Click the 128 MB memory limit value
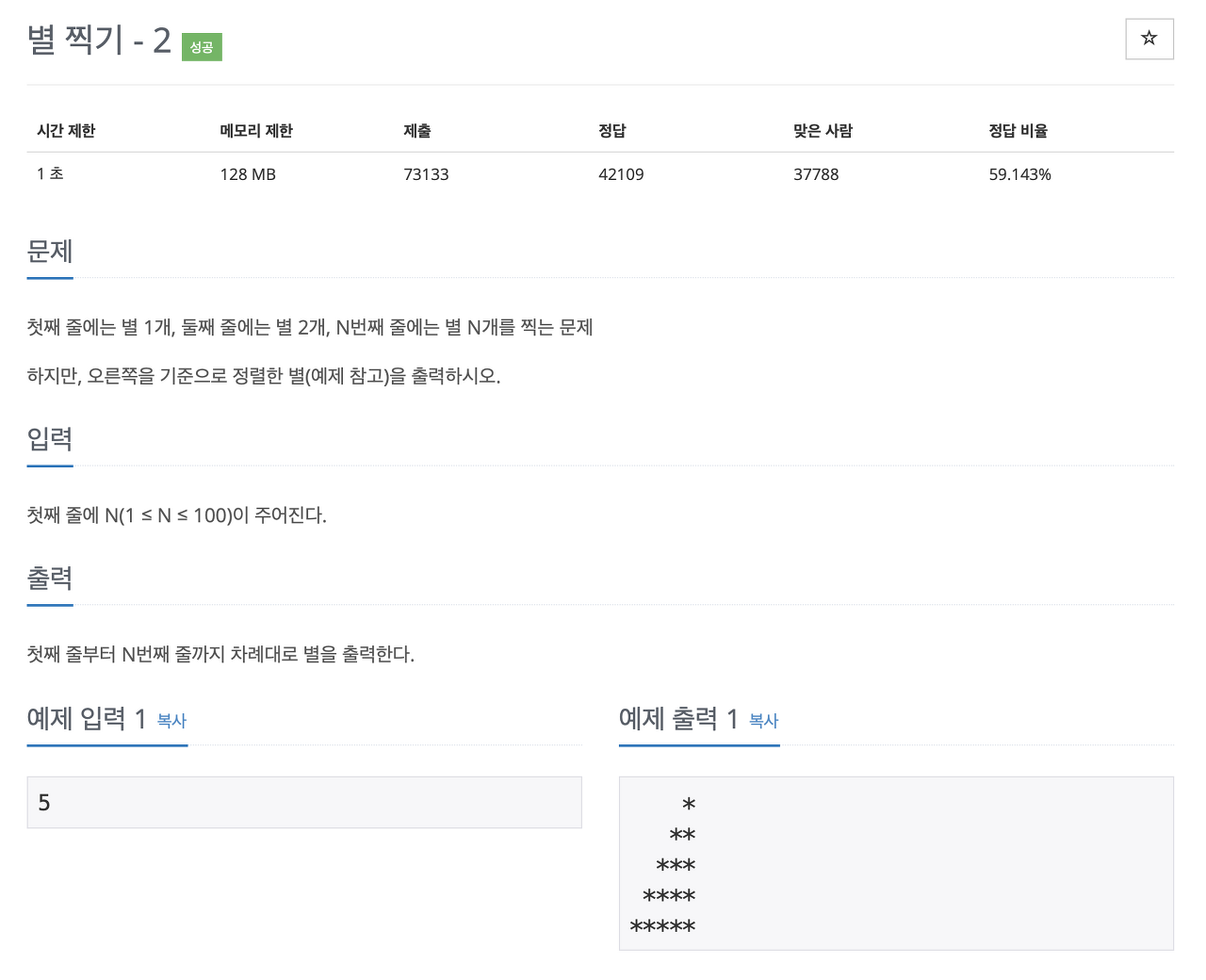1206x980 pixels. tap(248, 173)
